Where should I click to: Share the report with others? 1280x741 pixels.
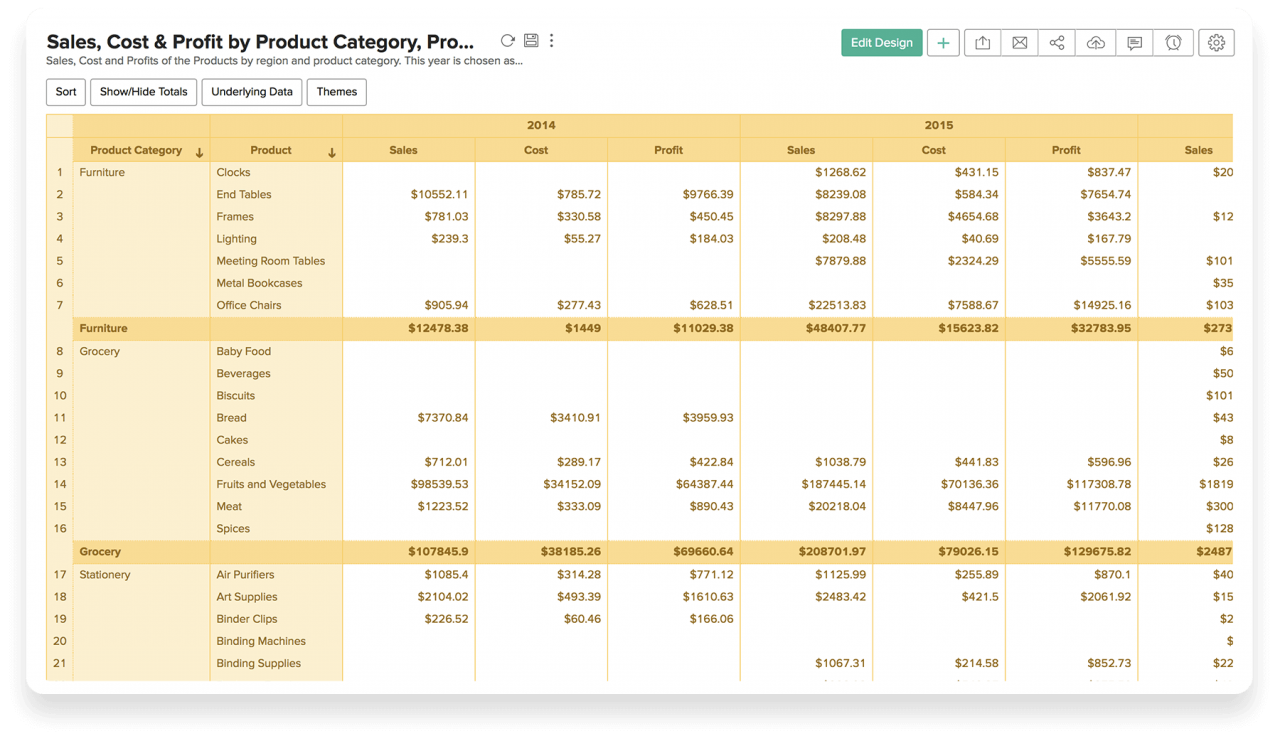click(x=1057, y=42)
